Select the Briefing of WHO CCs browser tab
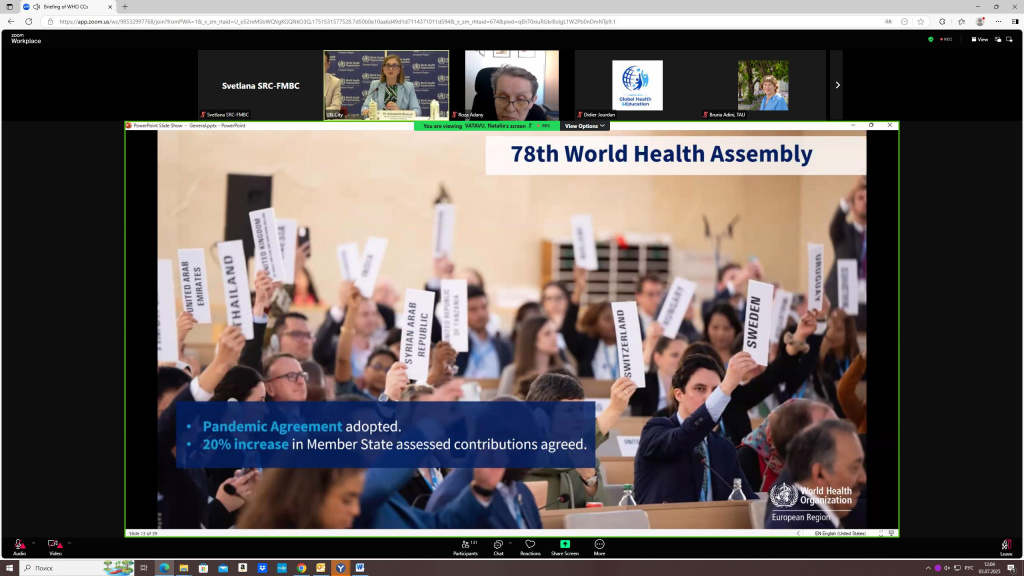 [67, 6]
